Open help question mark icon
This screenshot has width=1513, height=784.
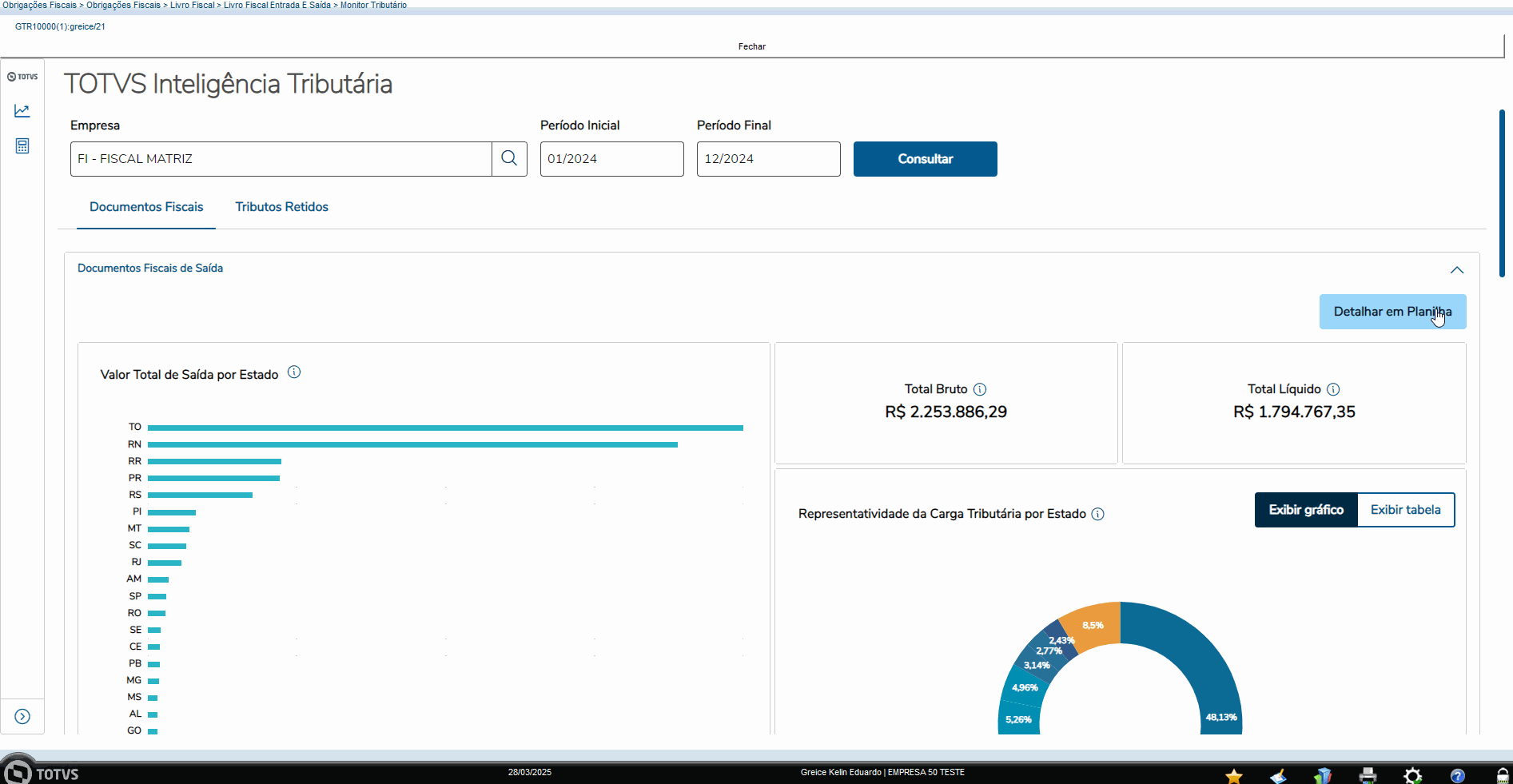click(x=1458, y=775)
